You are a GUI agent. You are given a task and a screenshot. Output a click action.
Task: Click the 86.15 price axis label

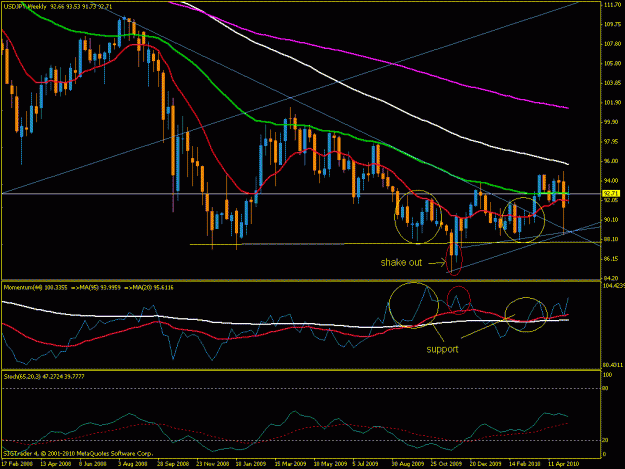click(x=612, y=259)
